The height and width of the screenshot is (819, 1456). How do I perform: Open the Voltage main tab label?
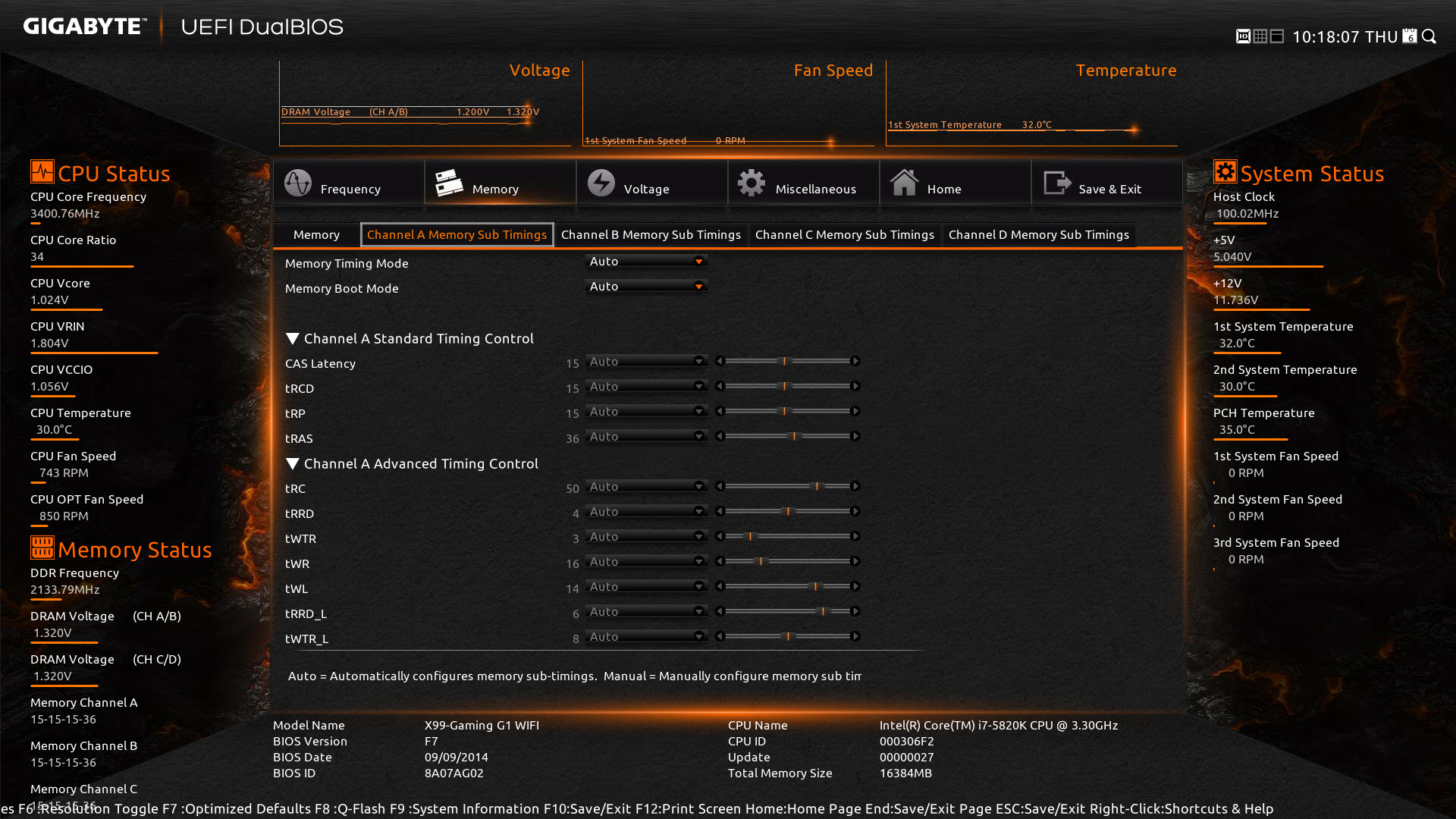pos(646,190)
